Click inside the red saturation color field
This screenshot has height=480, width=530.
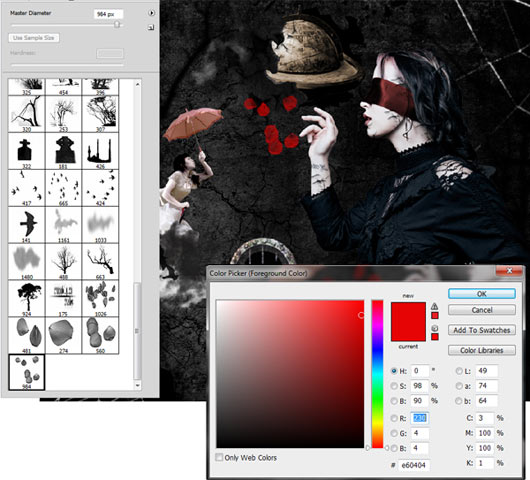pyautogui.click(x=290, y=374)
